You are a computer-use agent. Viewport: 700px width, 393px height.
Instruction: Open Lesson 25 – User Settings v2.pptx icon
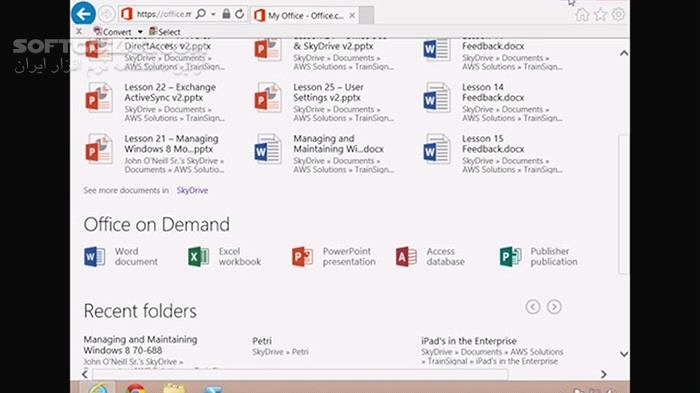(267, 97)
